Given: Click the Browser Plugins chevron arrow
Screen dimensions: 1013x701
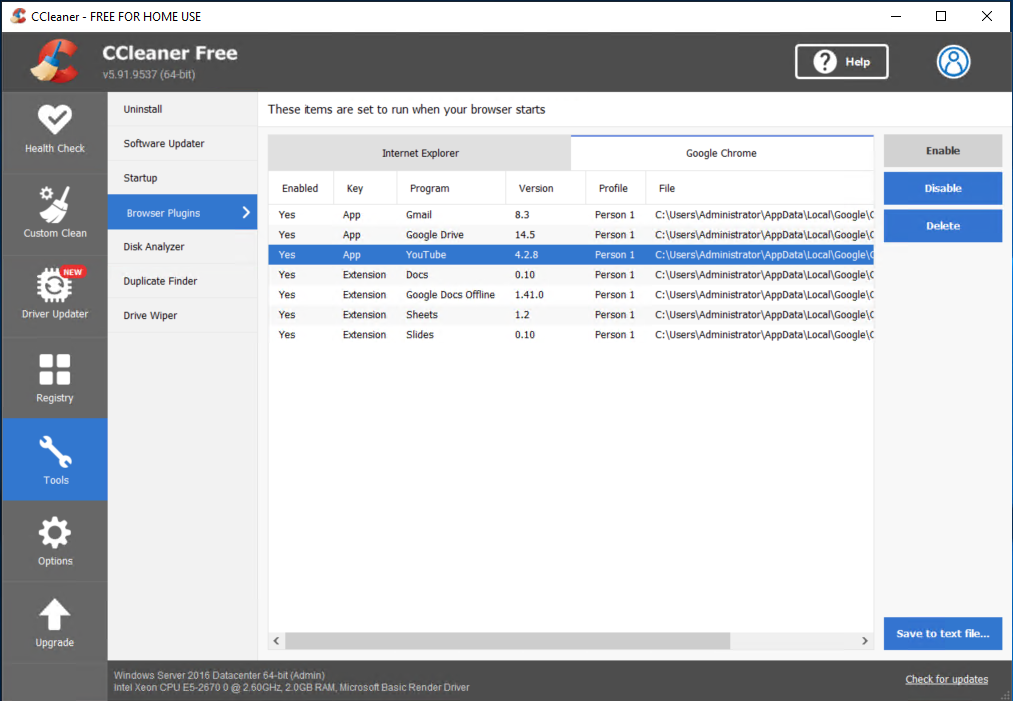Looking at the screenshot, I should click(245, 213).
